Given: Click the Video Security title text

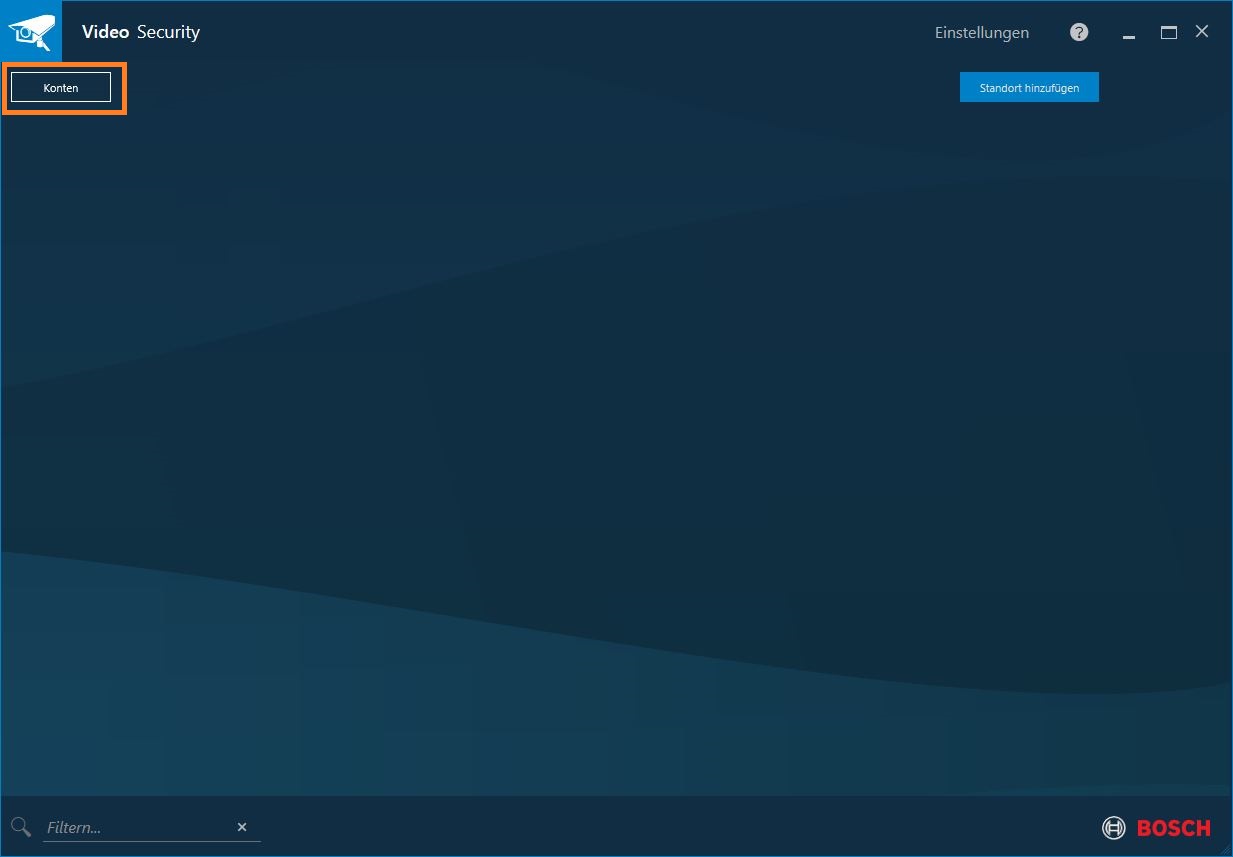Looking at the screenshot, I should coord(140,31).
